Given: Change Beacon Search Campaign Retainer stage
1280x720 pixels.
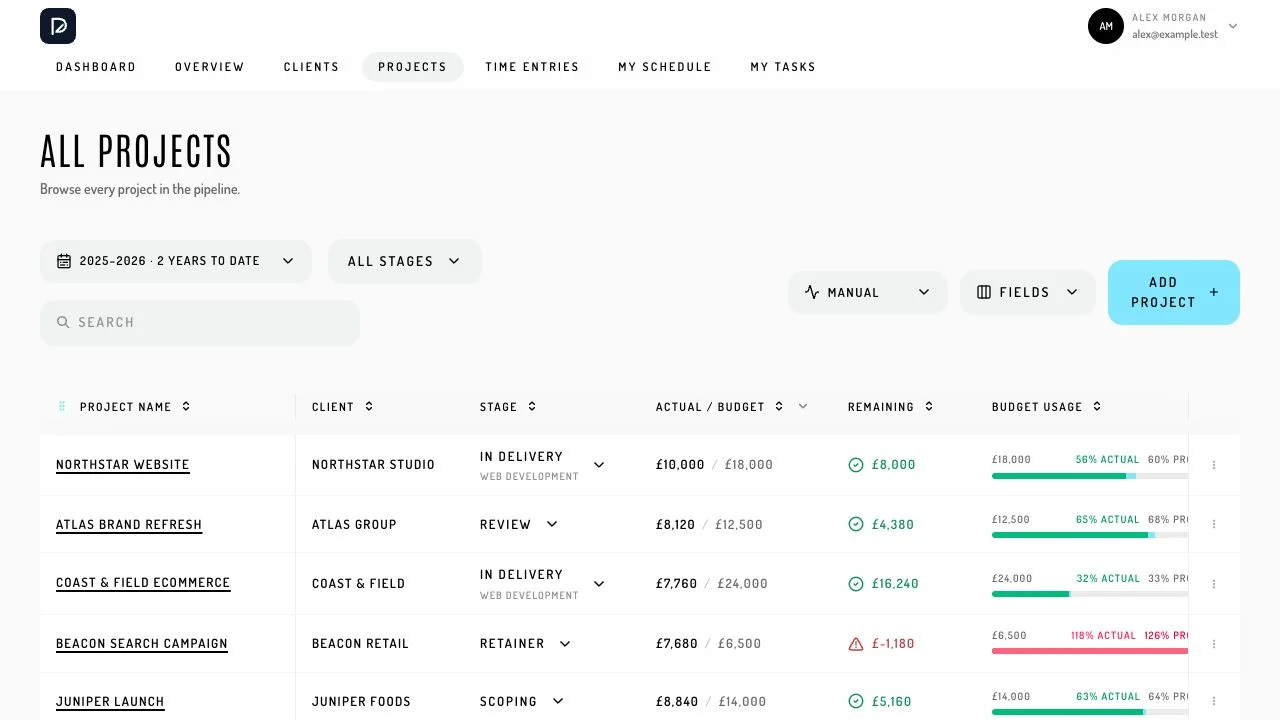Looking at the screenshot, I should (x=526, y=644).
